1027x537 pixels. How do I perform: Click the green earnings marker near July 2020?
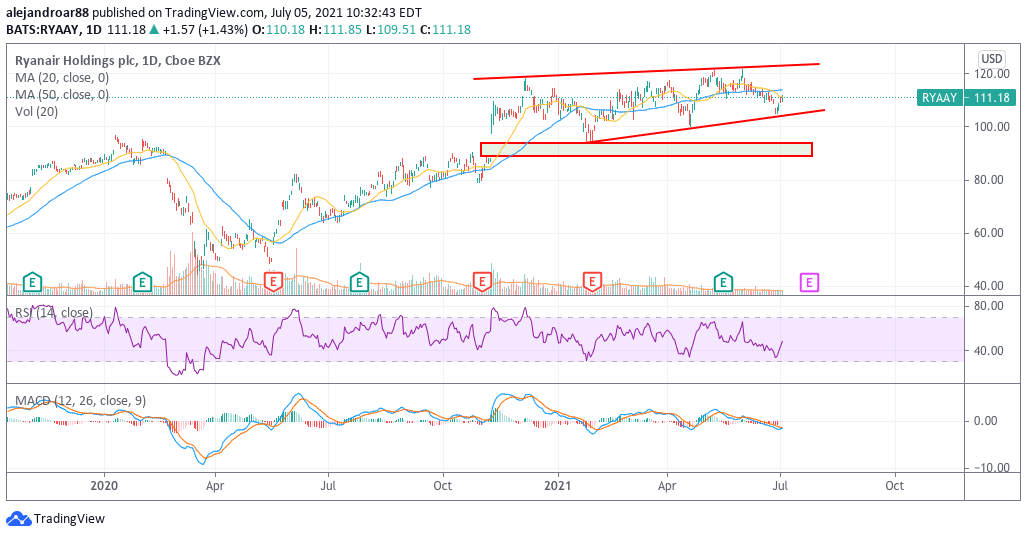(x=359, y=282)
